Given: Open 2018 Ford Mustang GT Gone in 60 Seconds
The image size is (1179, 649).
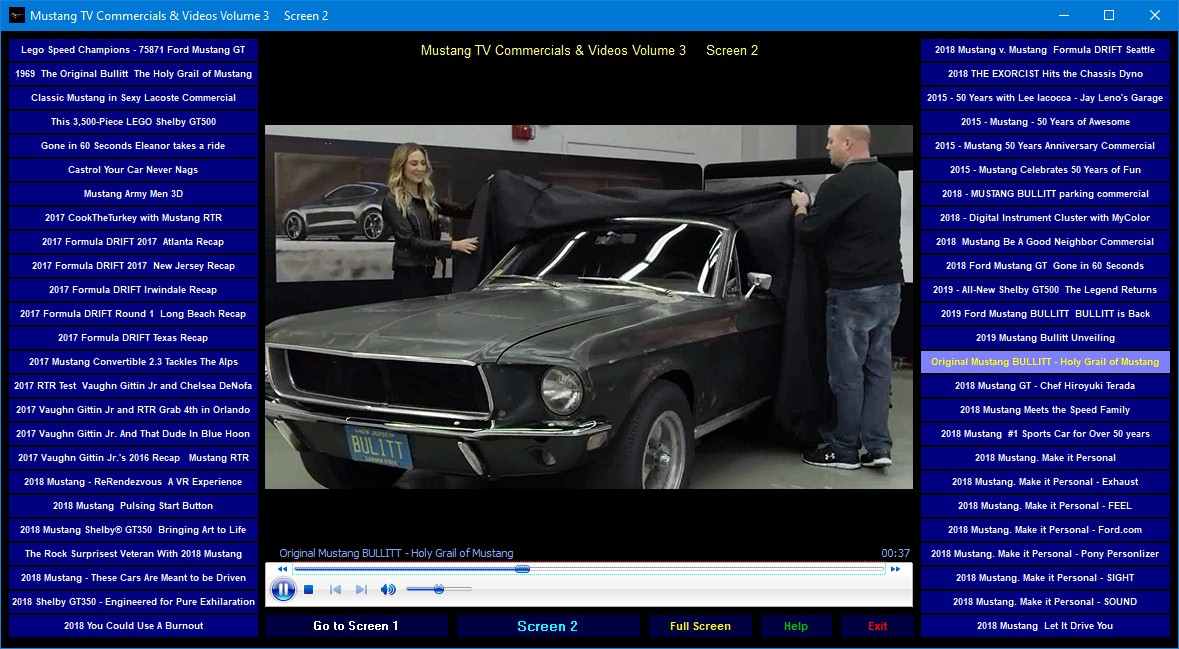Looking at the screenshot, I should [1045, 265].
